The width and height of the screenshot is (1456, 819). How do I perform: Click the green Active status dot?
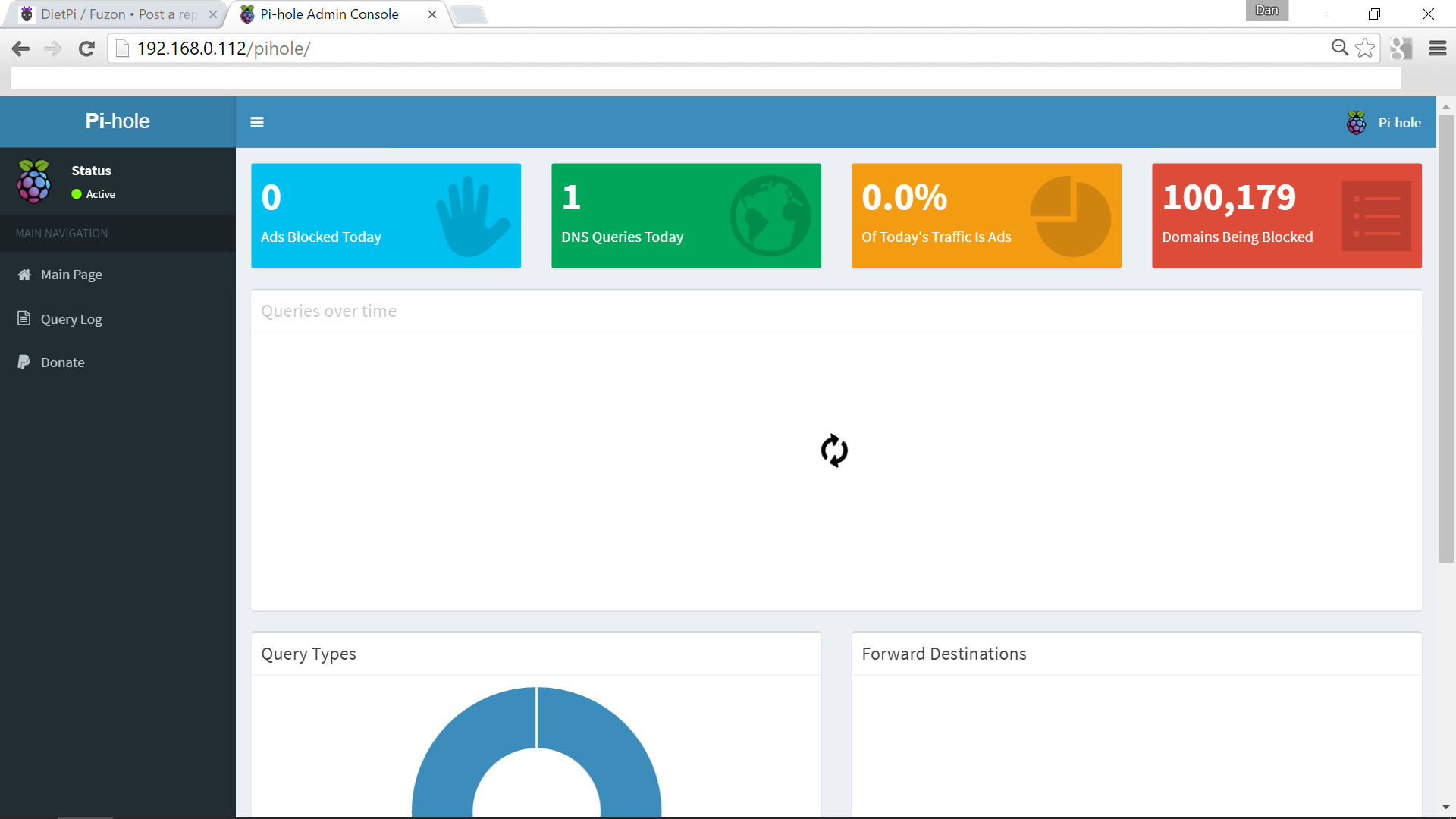coord(77,194)
